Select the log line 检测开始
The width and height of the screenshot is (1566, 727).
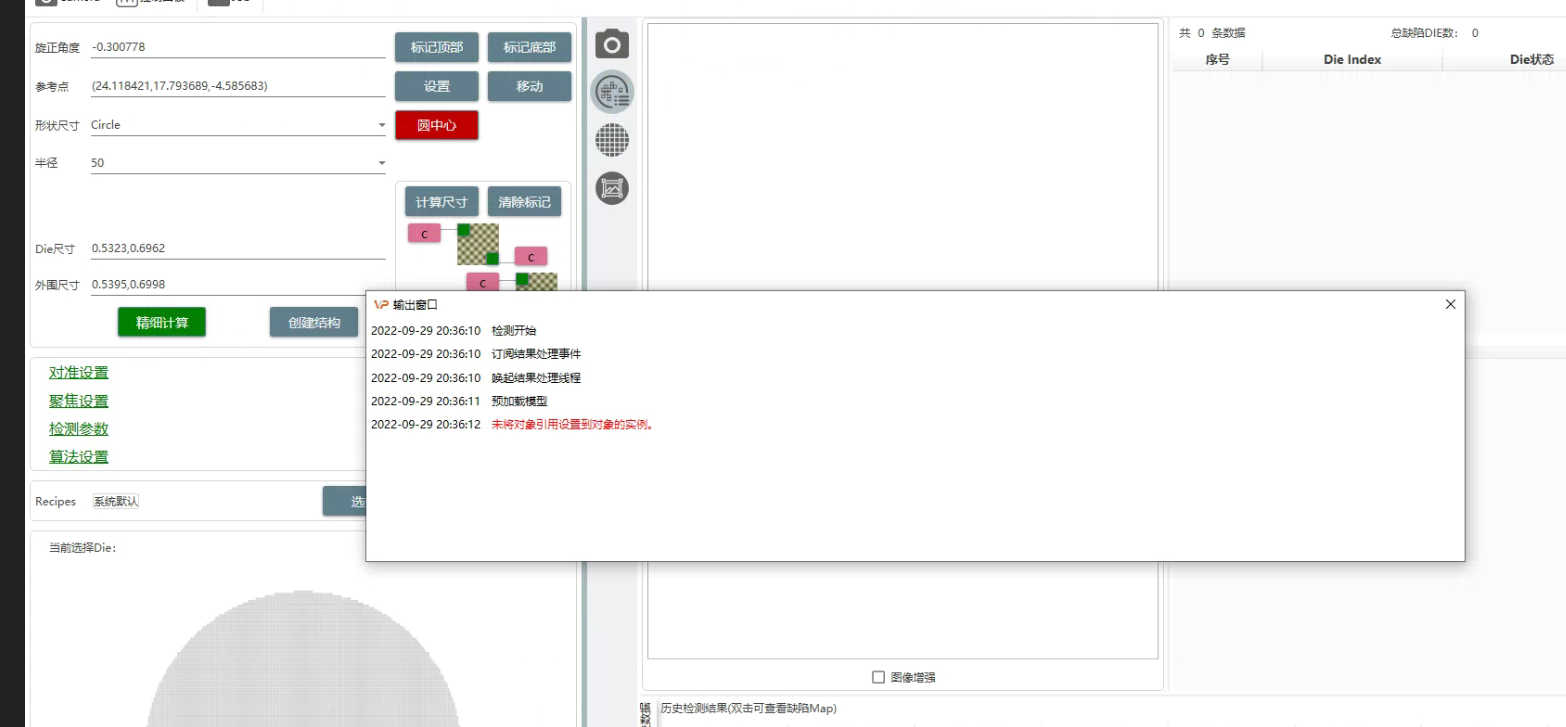514,330
